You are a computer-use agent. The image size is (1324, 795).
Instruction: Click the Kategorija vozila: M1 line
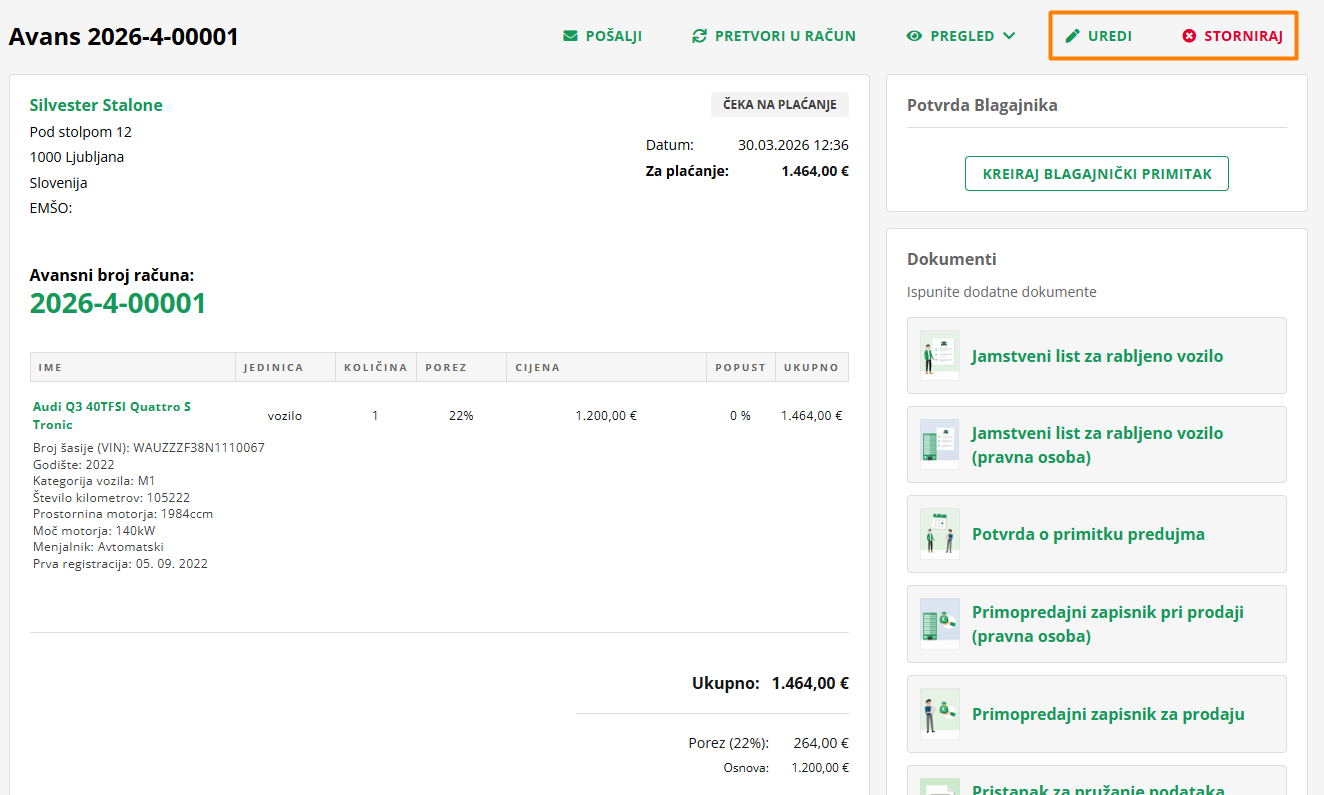94,481
